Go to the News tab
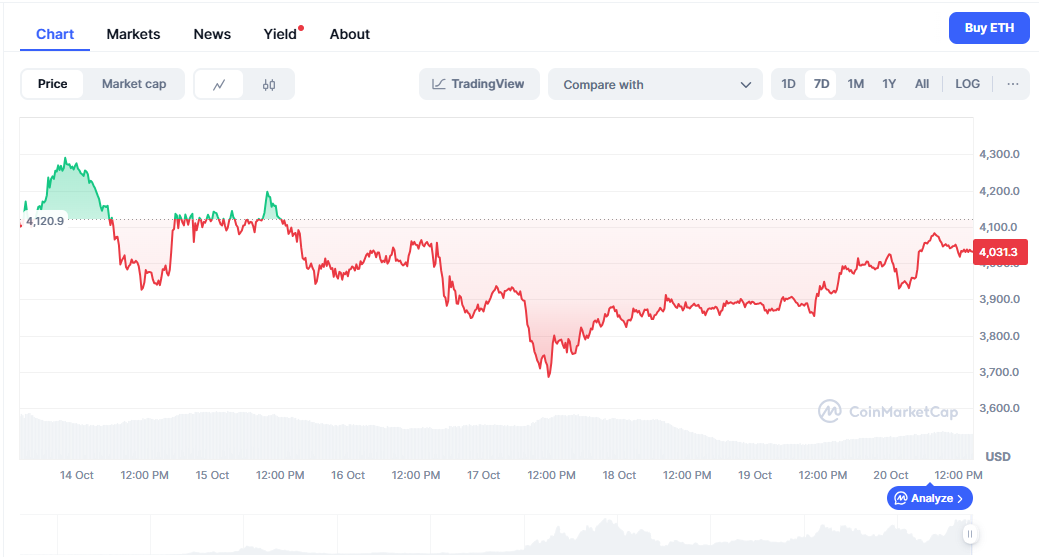 pyautogui.click(x=212, y=34)
